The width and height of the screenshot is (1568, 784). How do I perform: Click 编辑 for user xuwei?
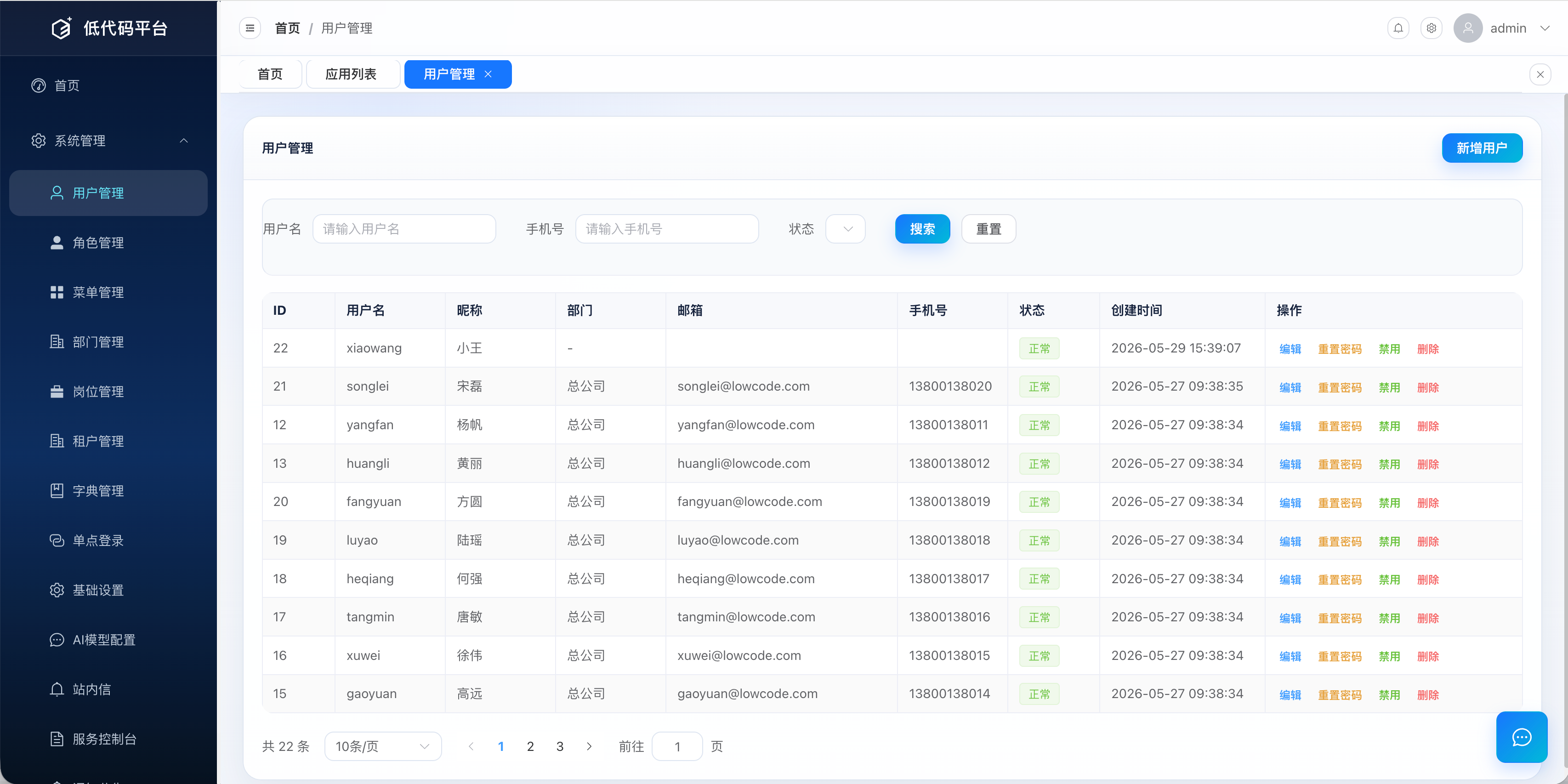pyautogui.click(x=1290, y=656)
